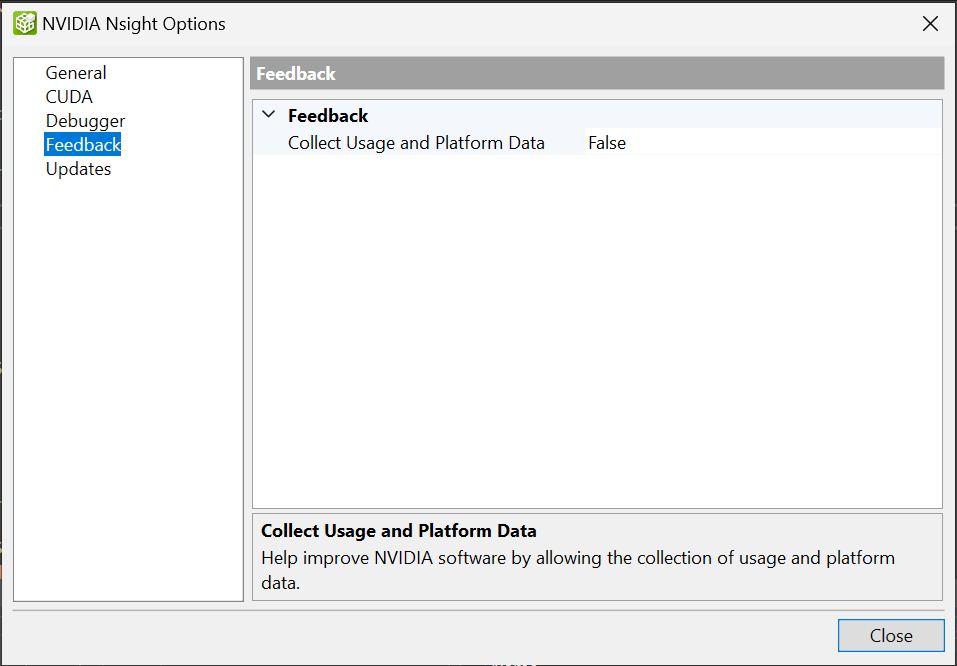Collapse the Feedback property group chevron

pos(269,115)
